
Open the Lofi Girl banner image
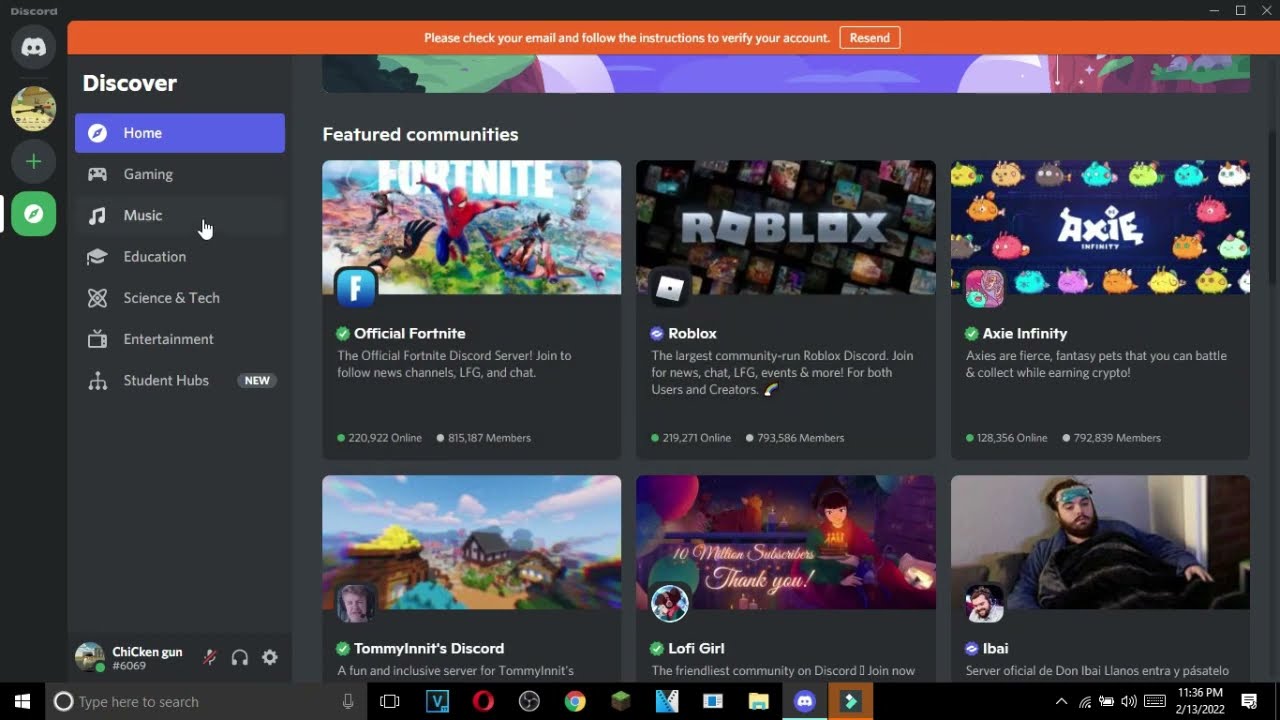[x=786, y=542]
